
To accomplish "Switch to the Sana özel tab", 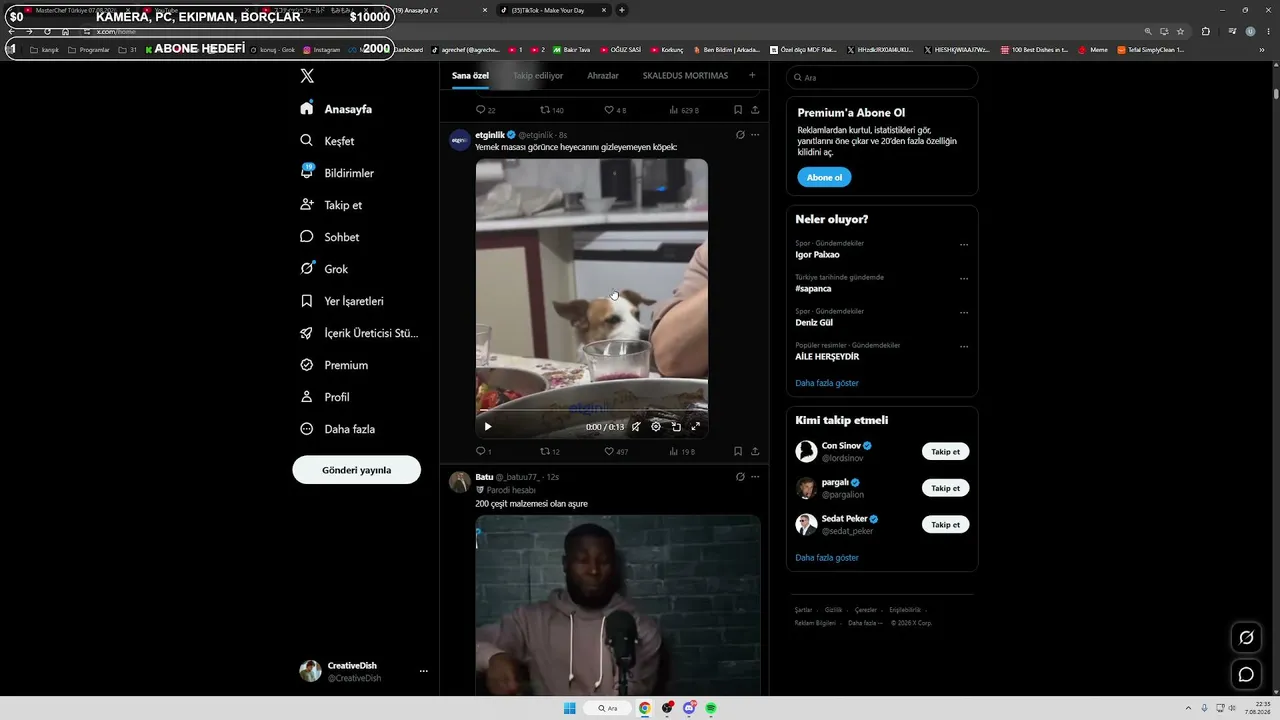I will pos(470,76).
